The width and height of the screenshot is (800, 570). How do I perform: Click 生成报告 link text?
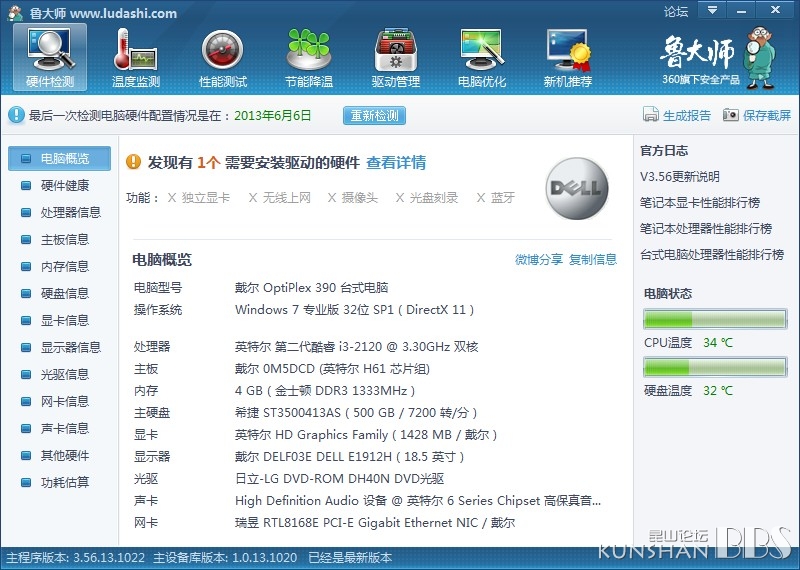click(x=687, y=115)
